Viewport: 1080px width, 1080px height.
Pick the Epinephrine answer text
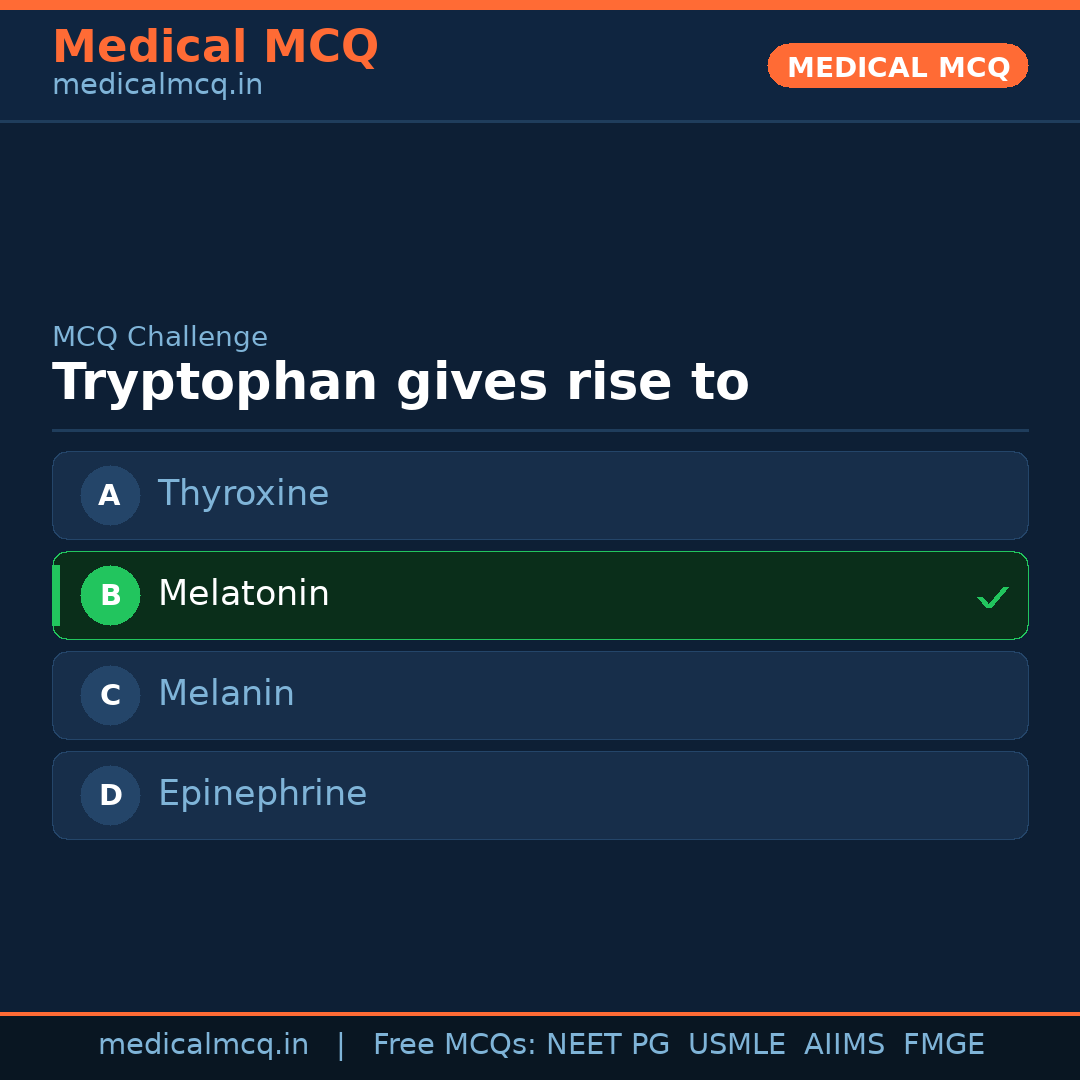[x=262, y=794]
